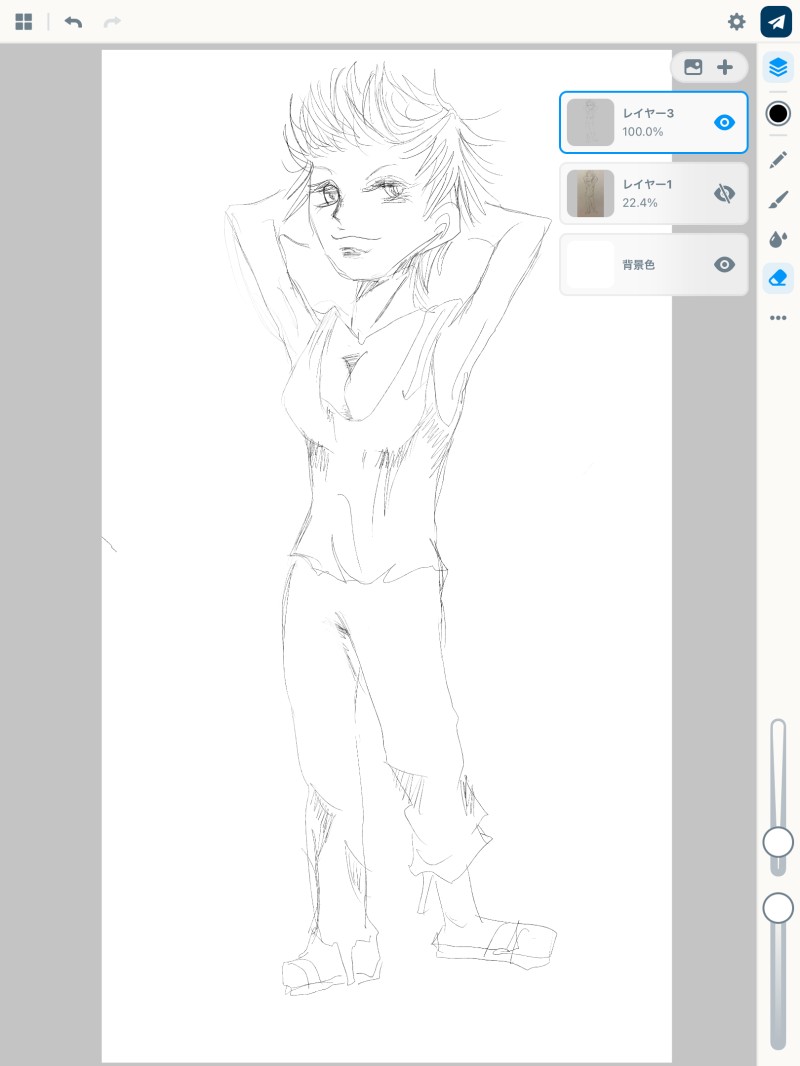Tap the share paper-plane button

click(x=776, y=22)
